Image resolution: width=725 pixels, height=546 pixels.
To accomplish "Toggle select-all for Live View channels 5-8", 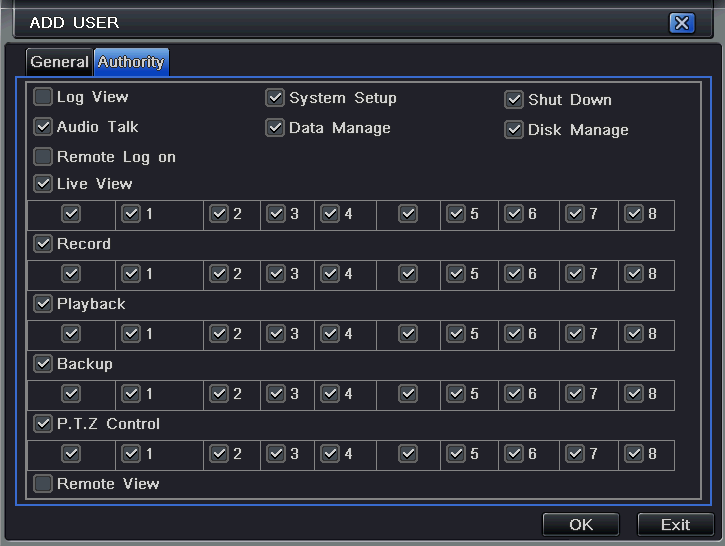I will coord(408,214).
